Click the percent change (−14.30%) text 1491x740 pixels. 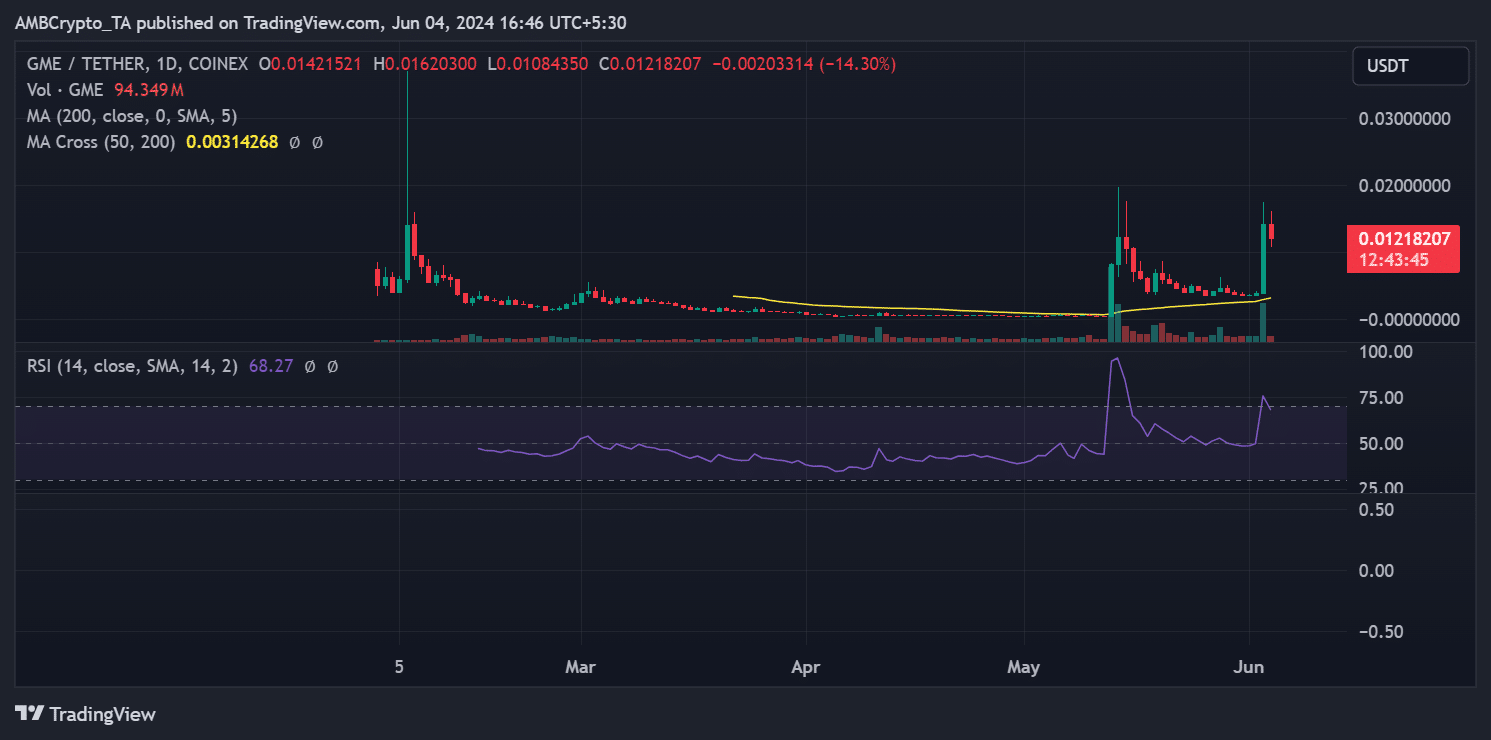857,64
